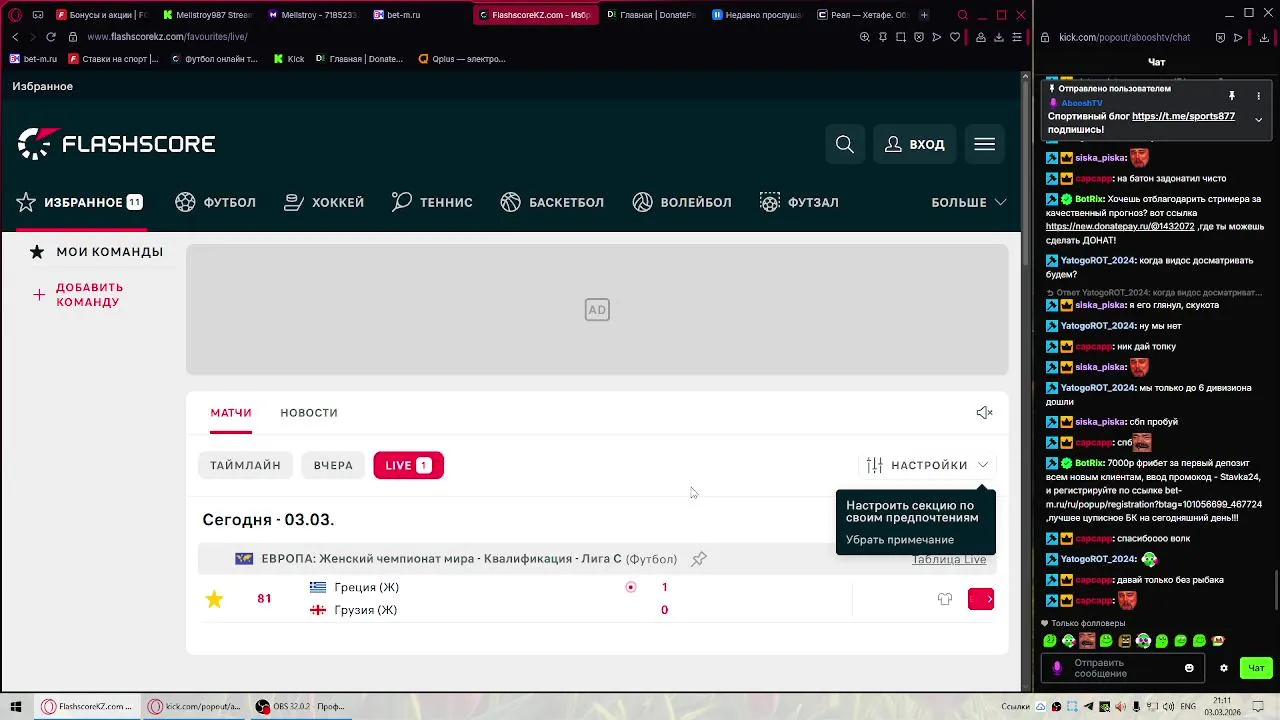The image size is (1280, 720).
Task: Open pinned message three-dot options
Action: click(1258, 96)
